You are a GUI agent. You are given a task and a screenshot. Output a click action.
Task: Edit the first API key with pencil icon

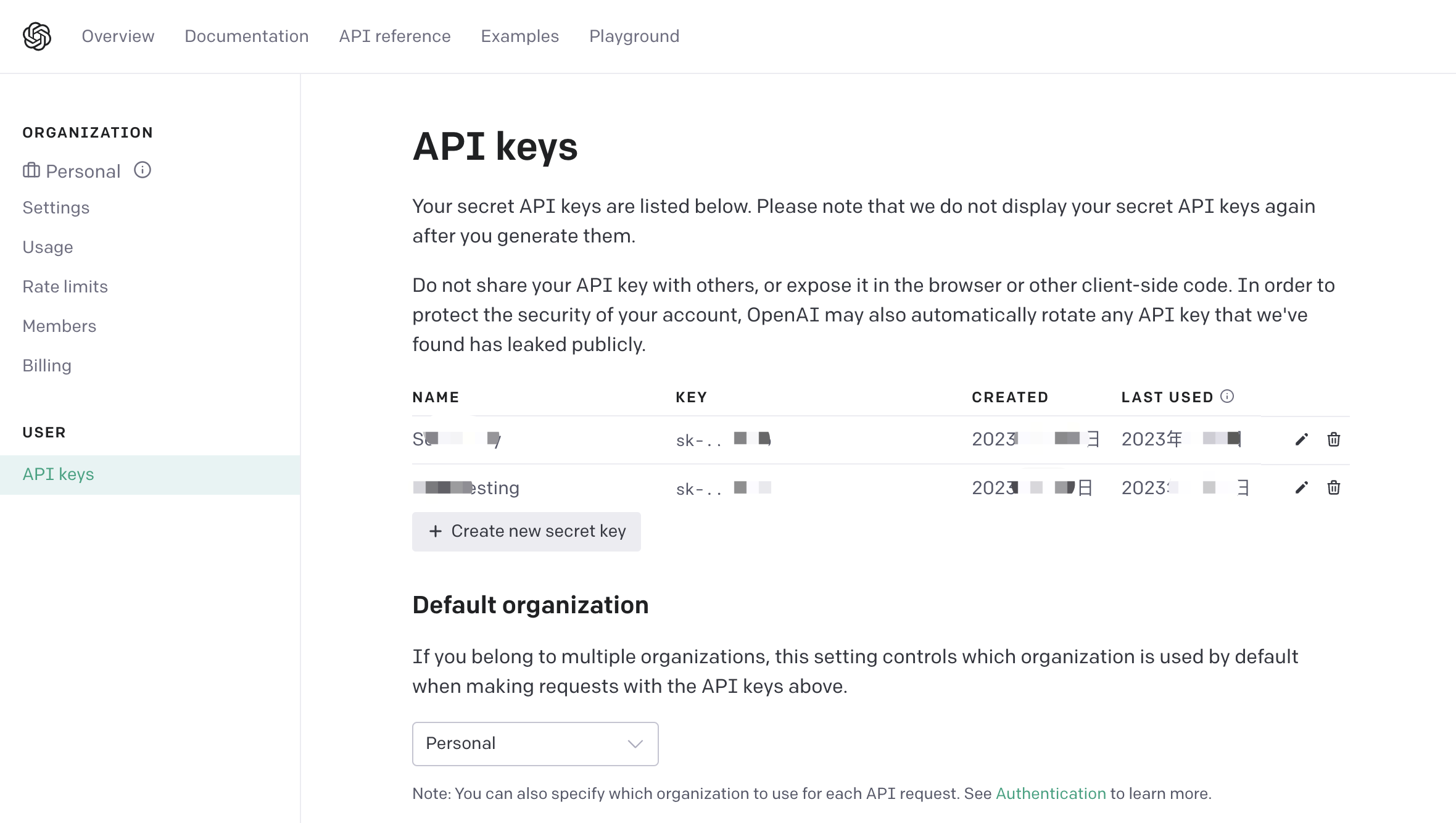tap(1302, 439)
